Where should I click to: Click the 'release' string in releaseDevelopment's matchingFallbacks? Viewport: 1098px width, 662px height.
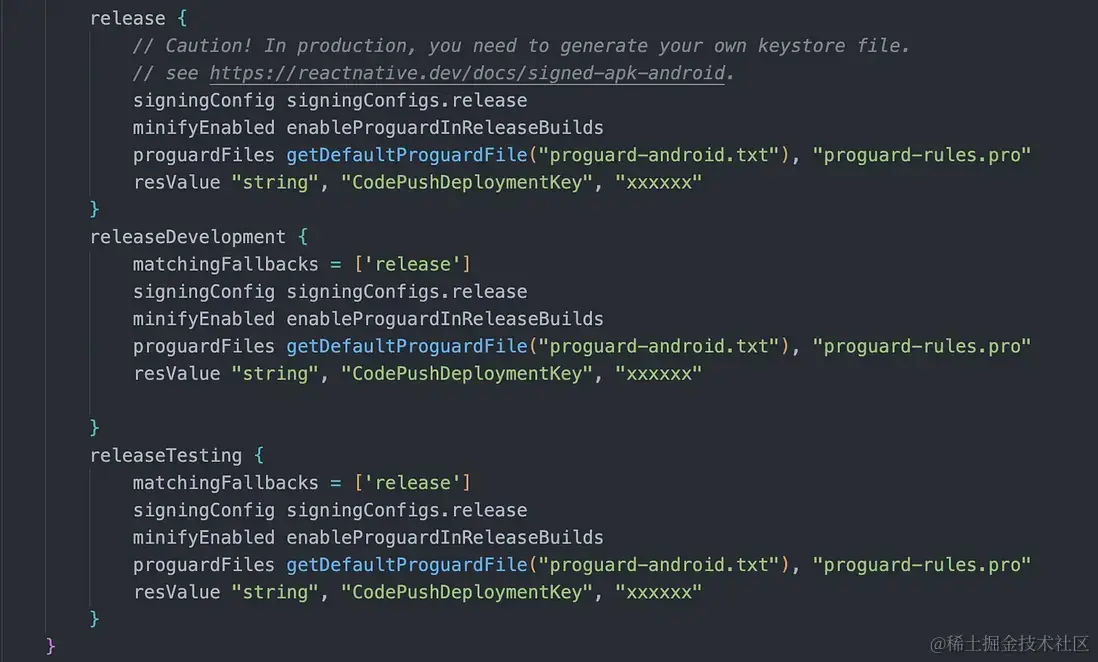(412, 264)
